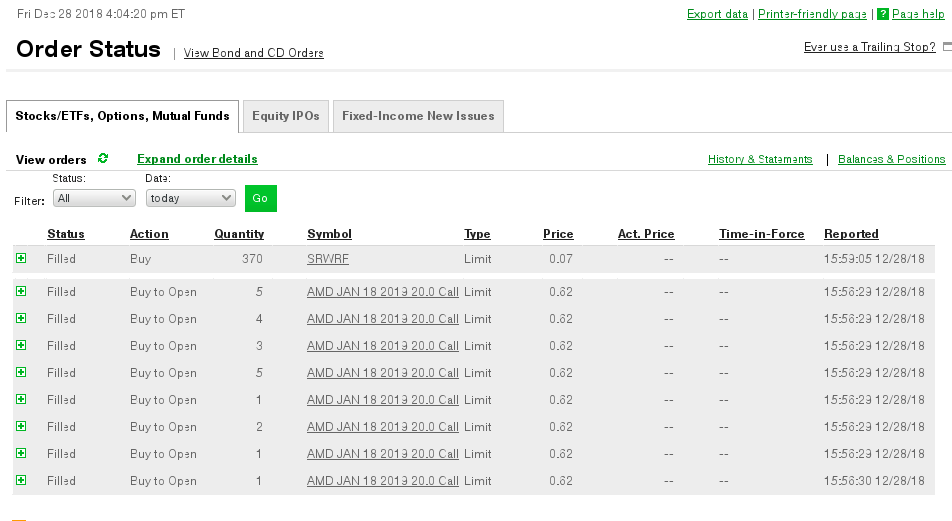952x521 pixels.
Task: Click the small icon after Trailing Stop link
Action: (x=947, y=47)
